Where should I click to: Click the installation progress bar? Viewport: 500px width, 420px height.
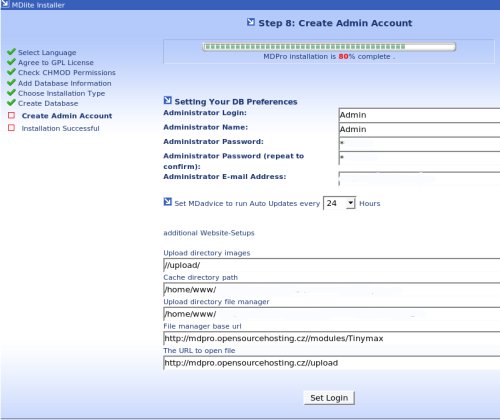(x=329, y=47)
